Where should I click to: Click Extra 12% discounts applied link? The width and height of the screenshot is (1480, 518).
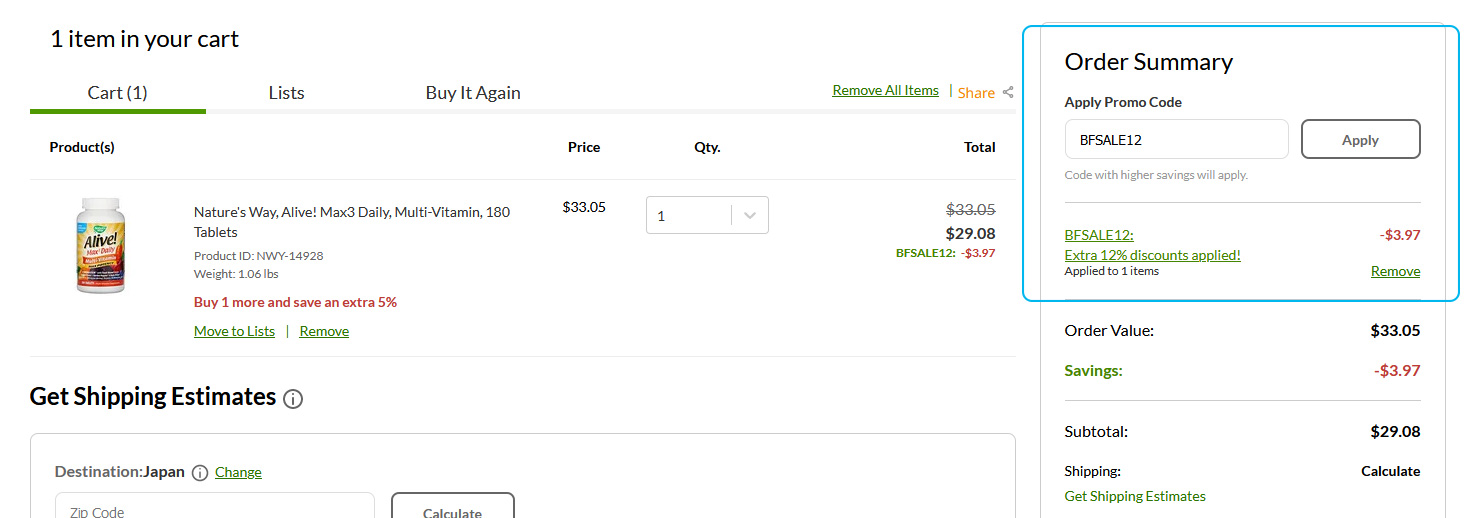[x=1153, y=255]
